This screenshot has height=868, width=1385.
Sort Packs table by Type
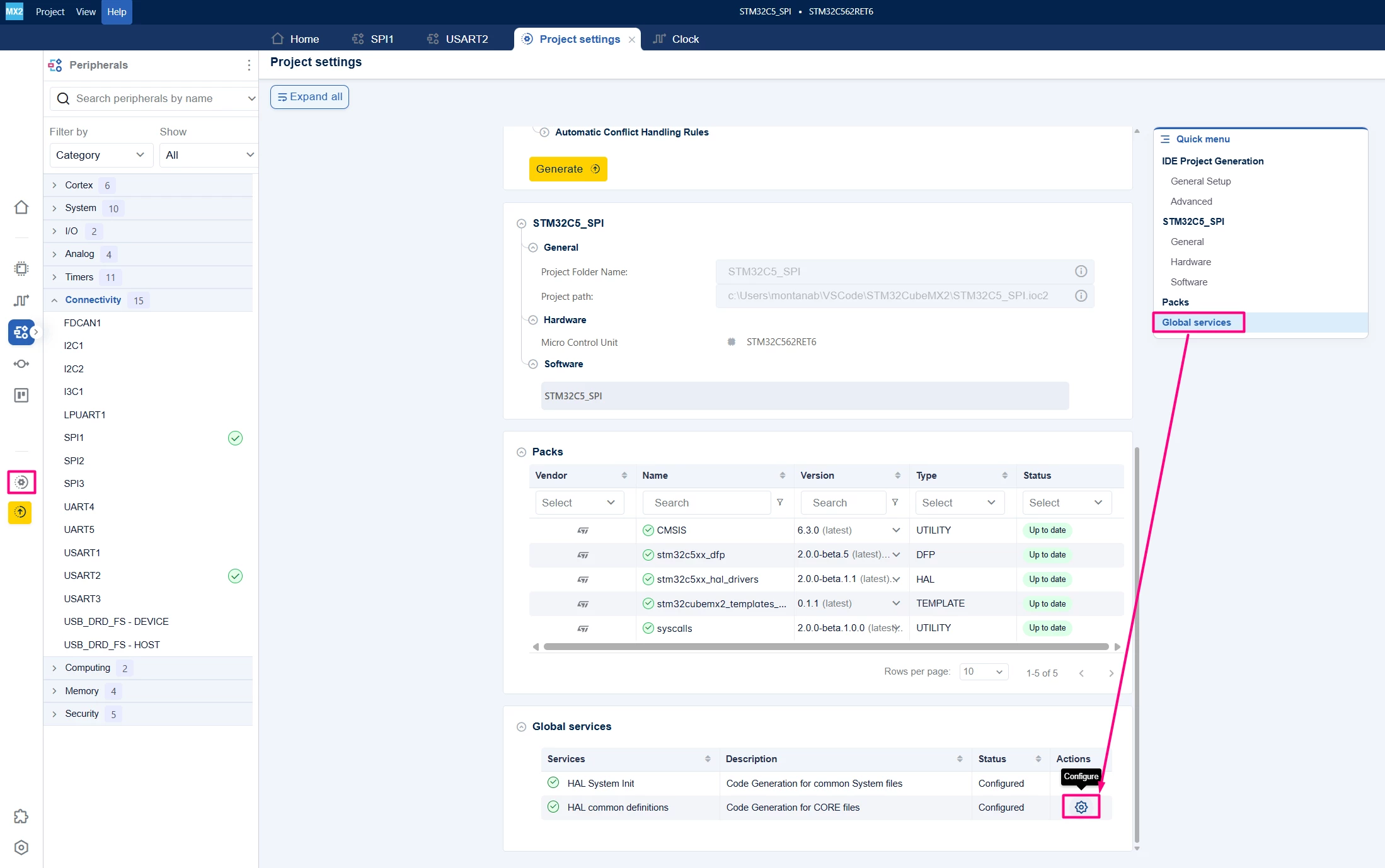(x=1004, y=476)
